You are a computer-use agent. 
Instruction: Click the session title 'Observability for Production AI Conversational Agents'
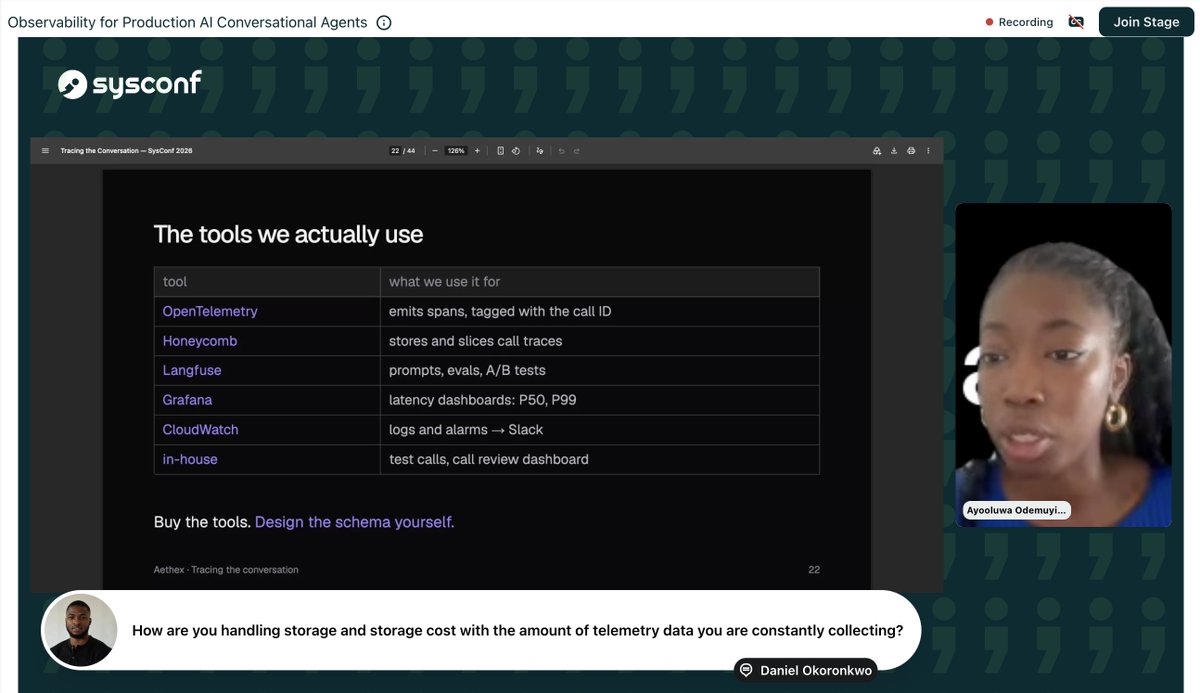point(187,22)
